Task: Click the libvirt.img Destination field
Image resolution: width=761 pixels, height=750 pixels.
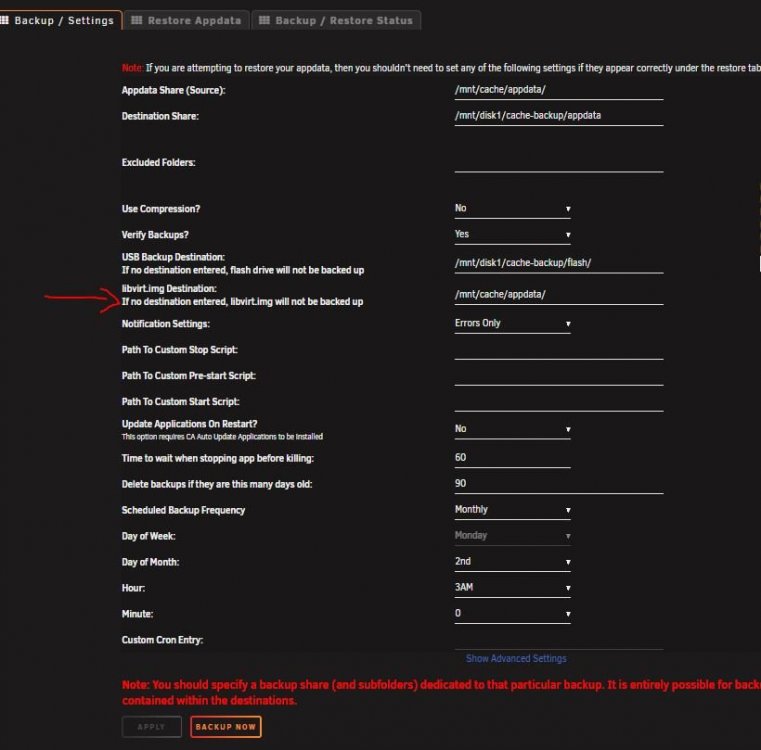Action: (559, 295)
